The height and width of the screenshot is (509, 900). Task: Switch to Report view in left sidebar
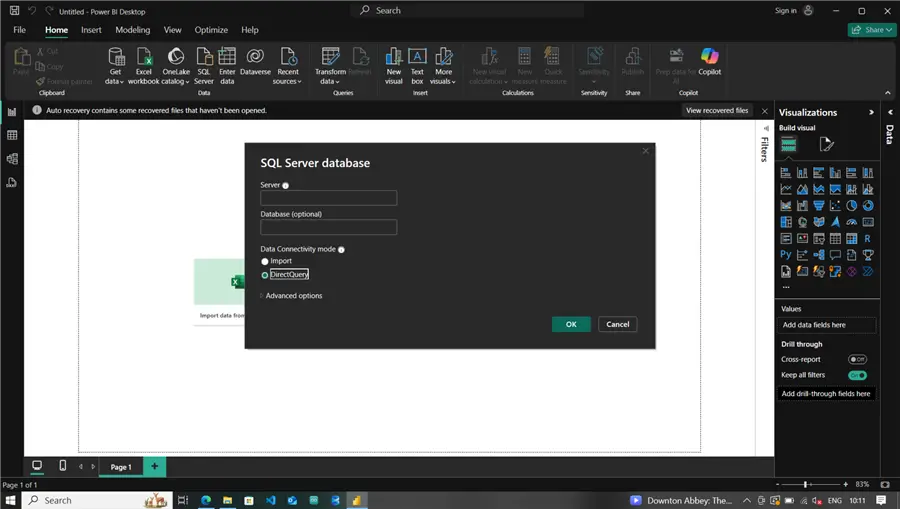(x=12, y=112)
